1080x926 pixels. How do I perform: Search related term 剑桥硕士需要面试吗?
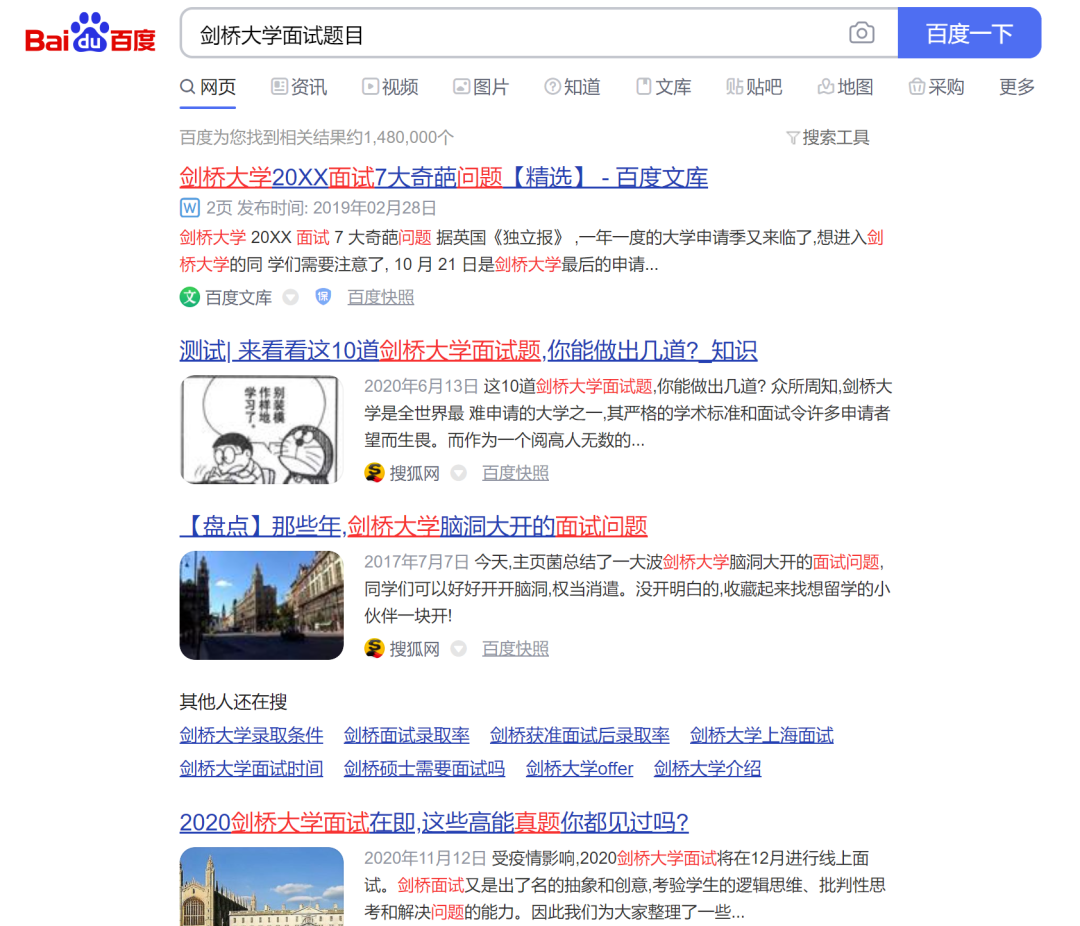pyautogui.click(x=424, y=768)
